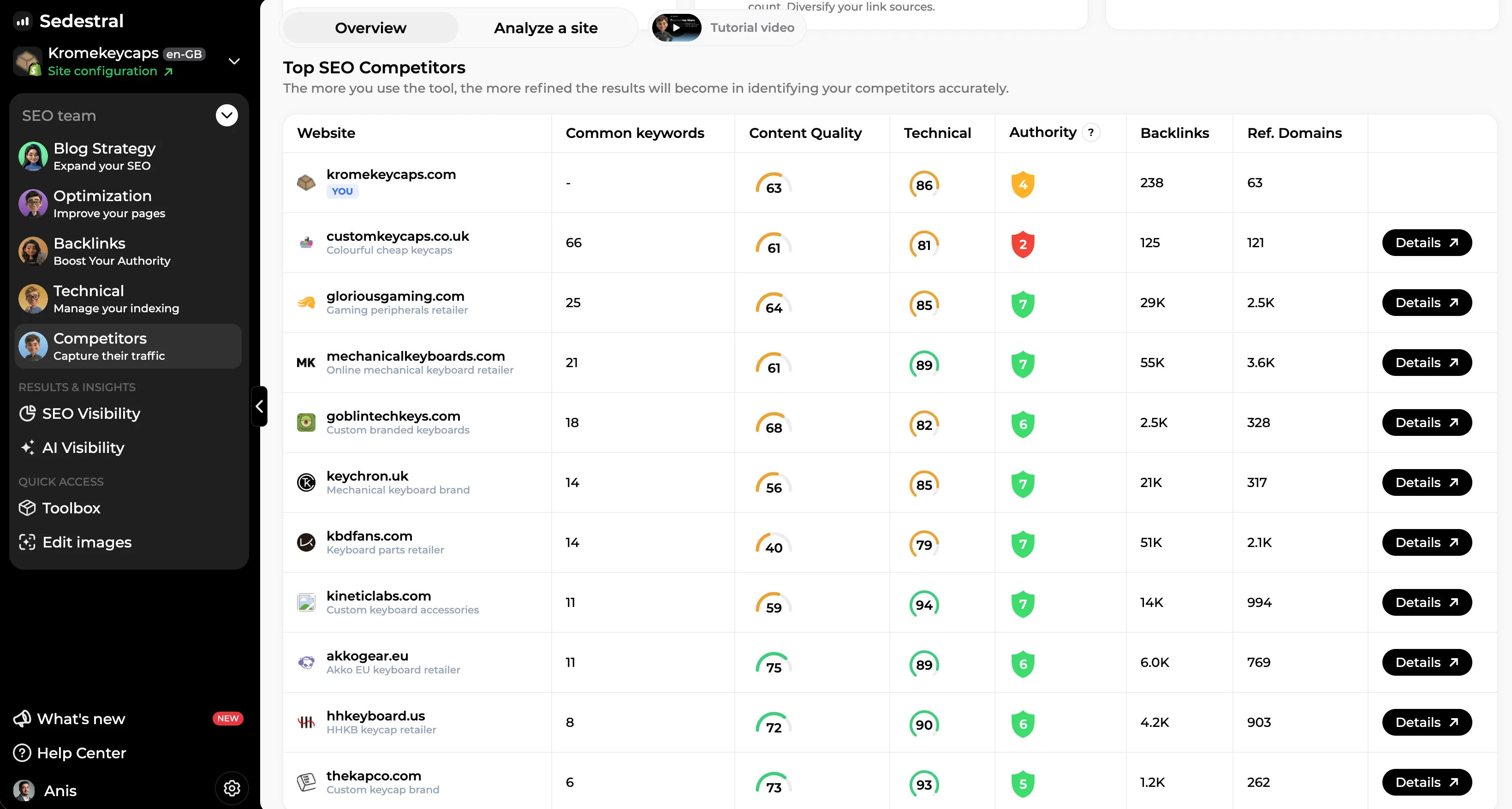The image size is (1512, 809).
Task: Open Details for goblintechkeys.com
Action: pos(1427,422)
